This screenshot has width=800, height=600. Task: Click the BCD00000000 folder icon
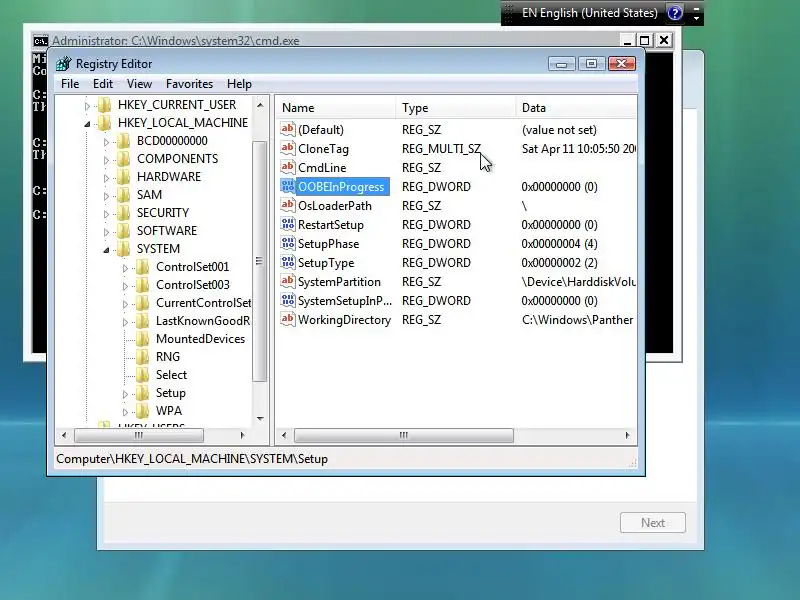point(123,141)
